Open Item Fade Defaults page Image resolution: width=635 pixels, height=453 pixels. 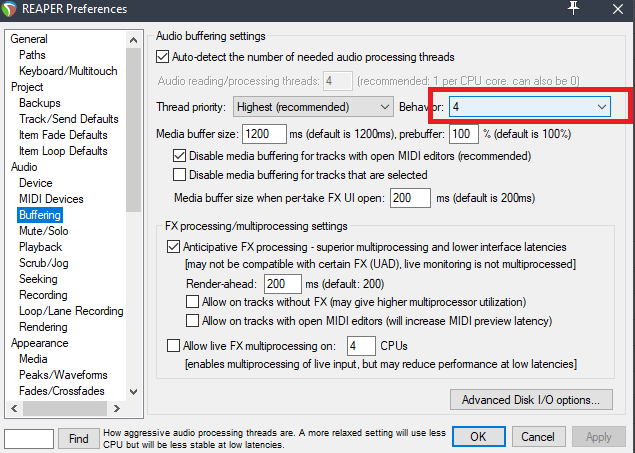63,135
